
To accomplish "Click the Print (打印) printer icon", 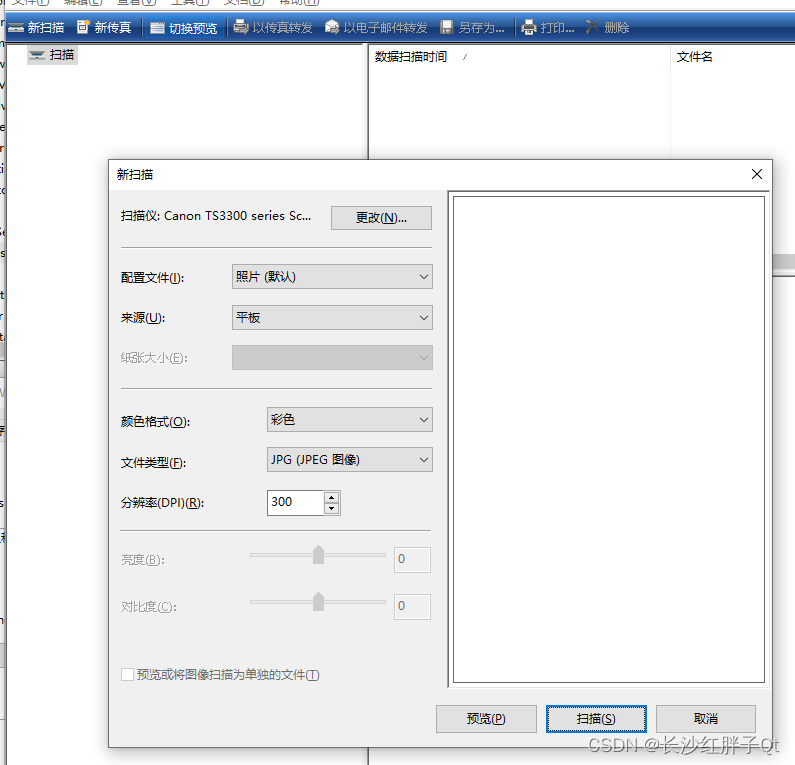I will click(x=528, y=27).
